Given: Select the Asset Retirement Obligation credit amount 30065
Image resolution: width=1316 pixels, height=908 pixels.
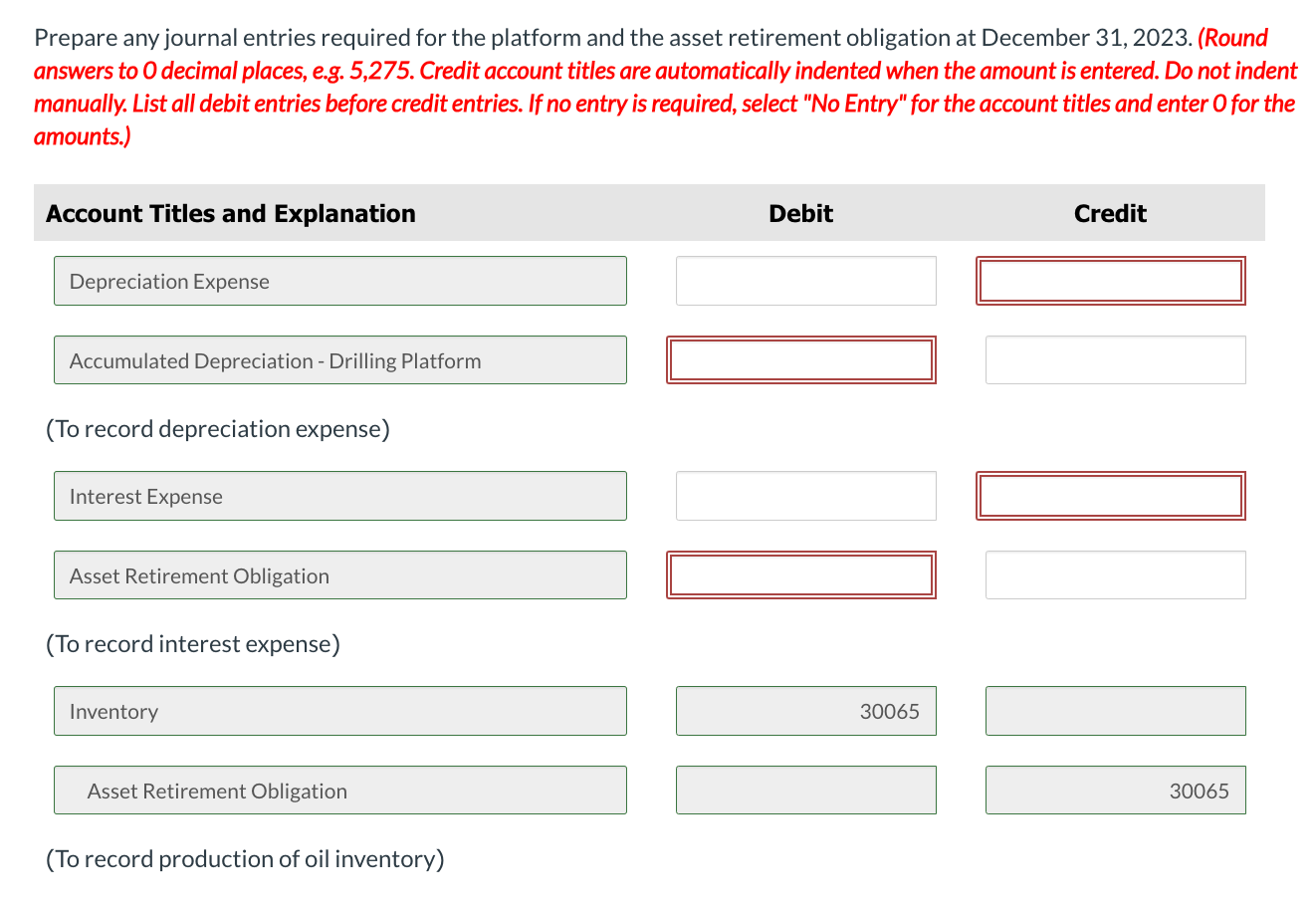Looking at the screenshot, I should coord(1115,790).
